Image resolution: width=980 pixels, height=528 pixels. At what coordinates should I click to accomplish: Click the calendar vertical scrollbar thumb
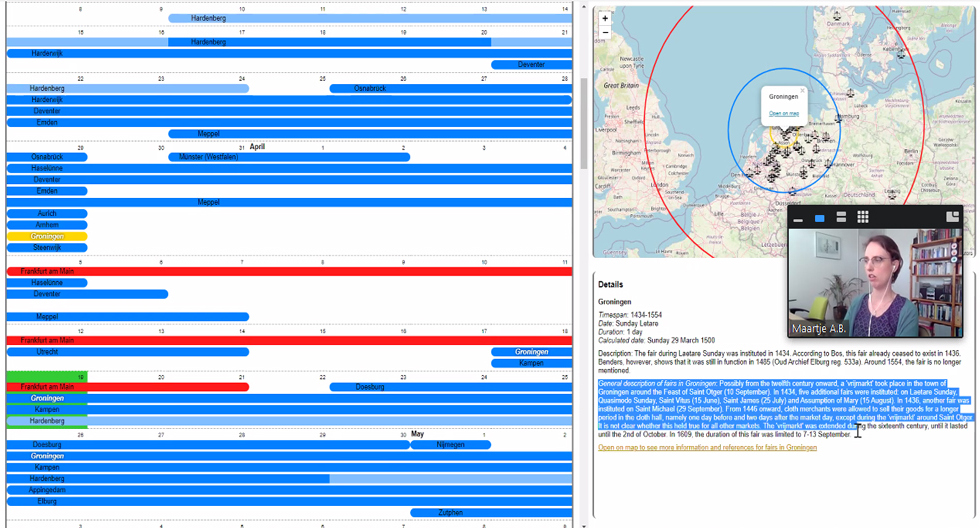pyautogui.click(x=584, y=123)
